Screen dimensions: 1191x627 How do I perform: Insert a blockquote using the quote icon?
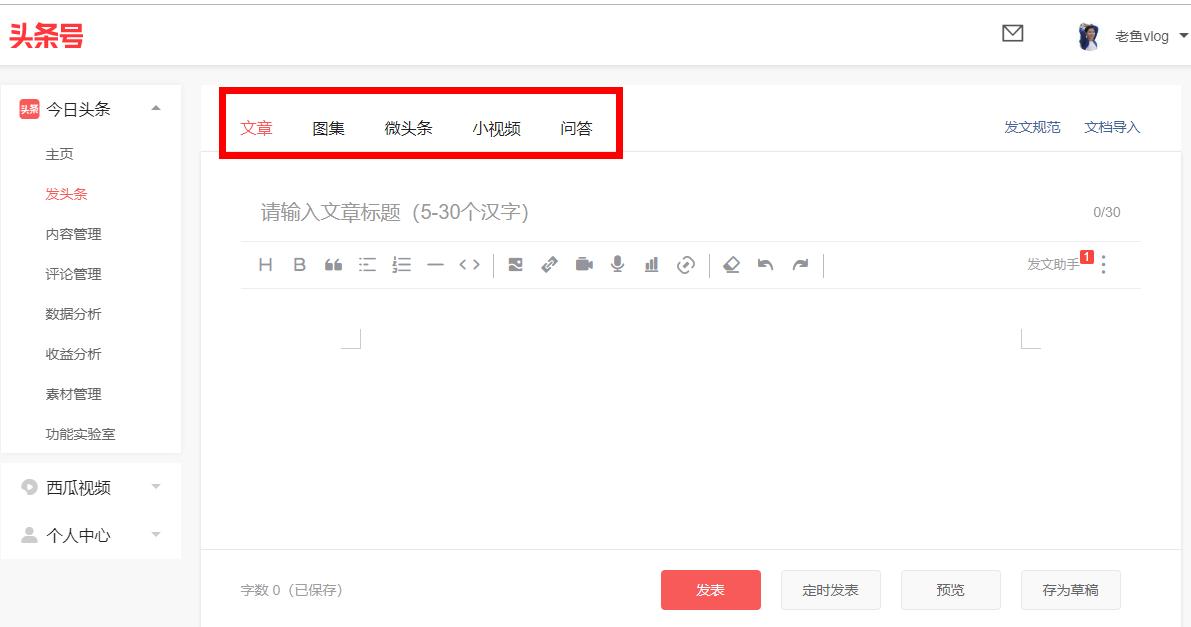click(333, 264)
